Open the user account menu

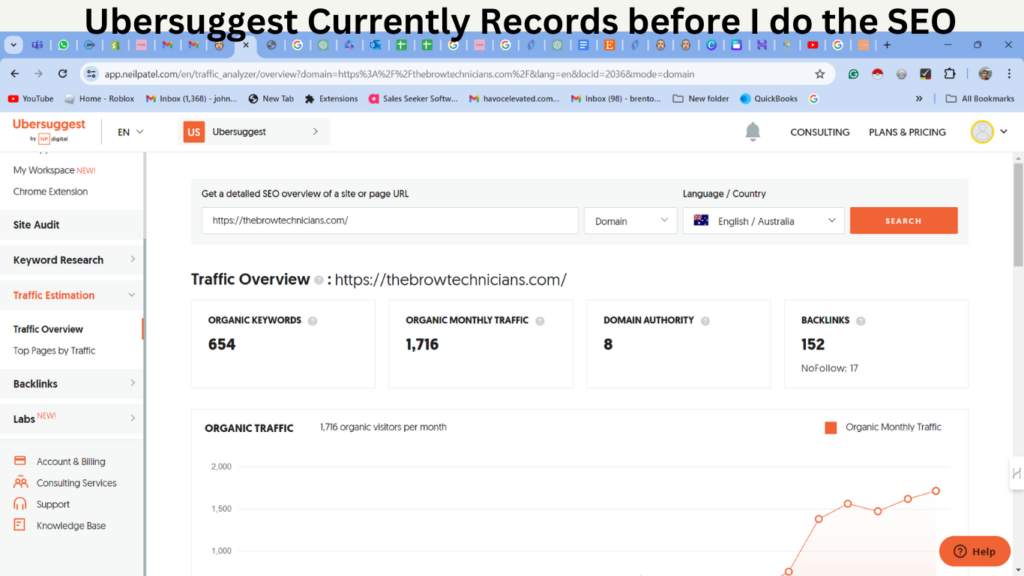[989, 132]
